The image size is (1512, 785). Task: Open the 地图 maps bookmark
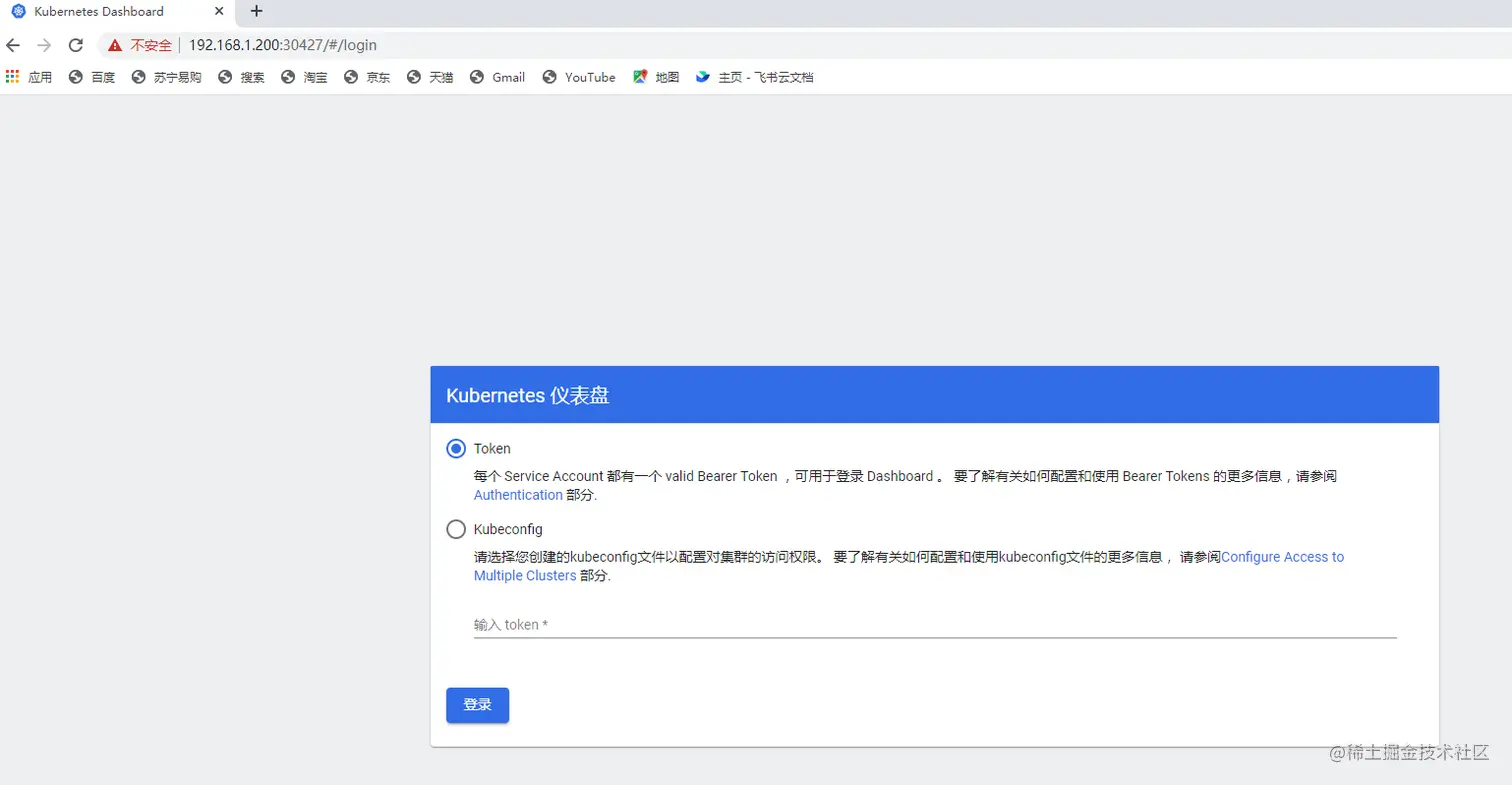point(656,77)
